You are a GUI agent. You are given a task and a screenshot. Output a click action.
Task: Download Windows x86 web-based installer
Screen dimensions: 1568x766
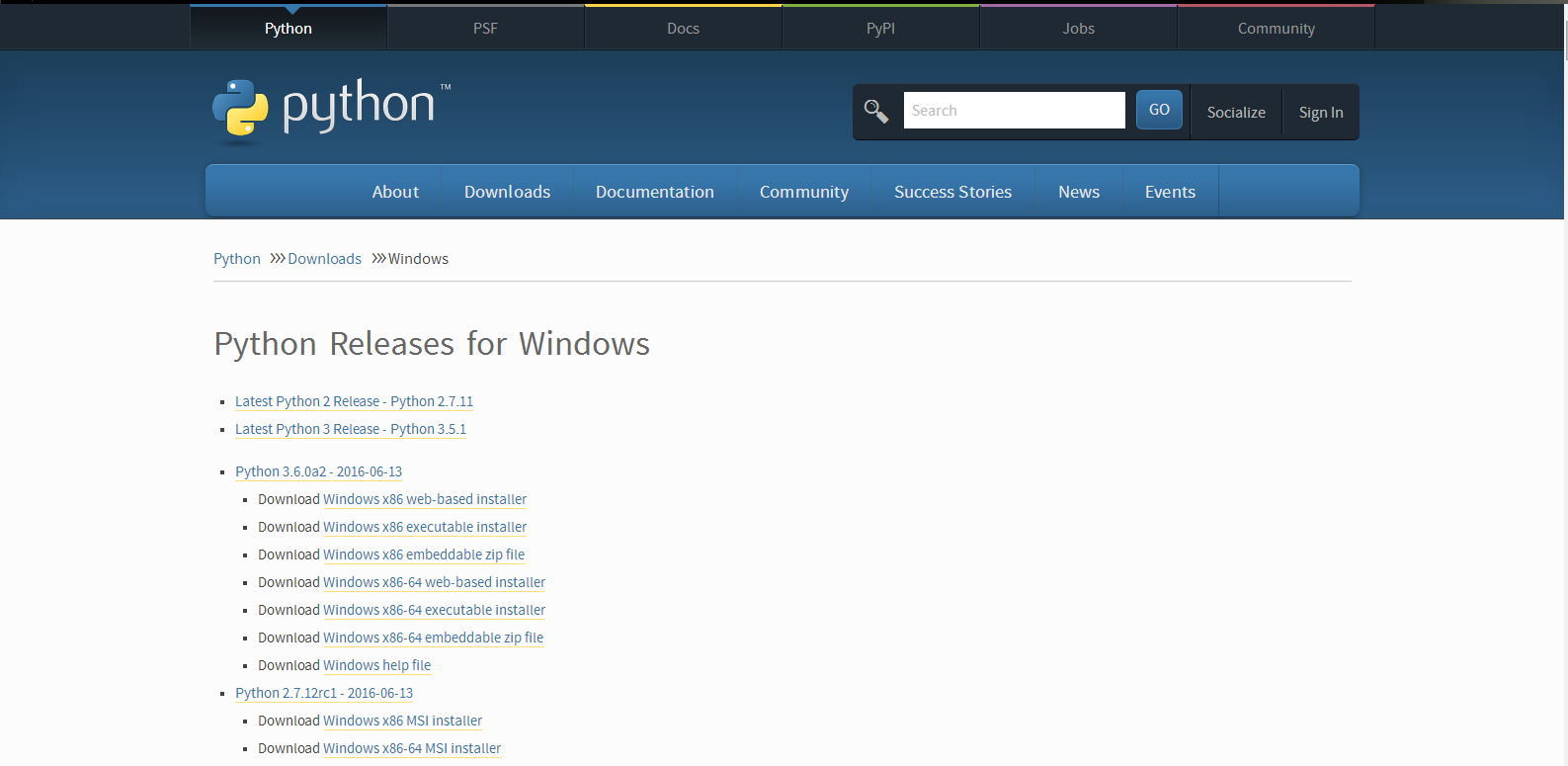coord(425,499)
